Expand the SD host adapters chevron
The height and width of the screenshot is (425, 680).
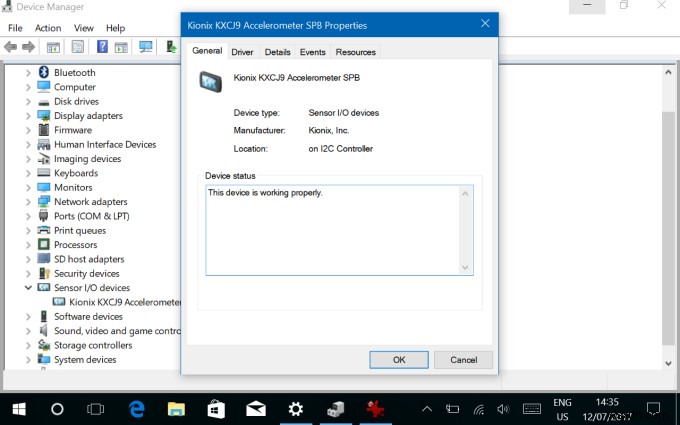click(x=28, y=259)
